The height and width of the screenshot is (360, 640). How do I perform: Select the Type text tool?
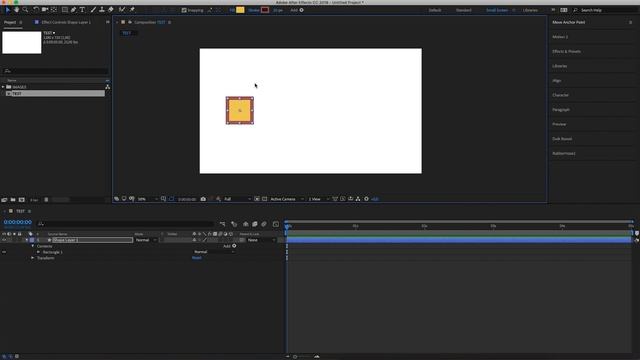pos(82,10)
